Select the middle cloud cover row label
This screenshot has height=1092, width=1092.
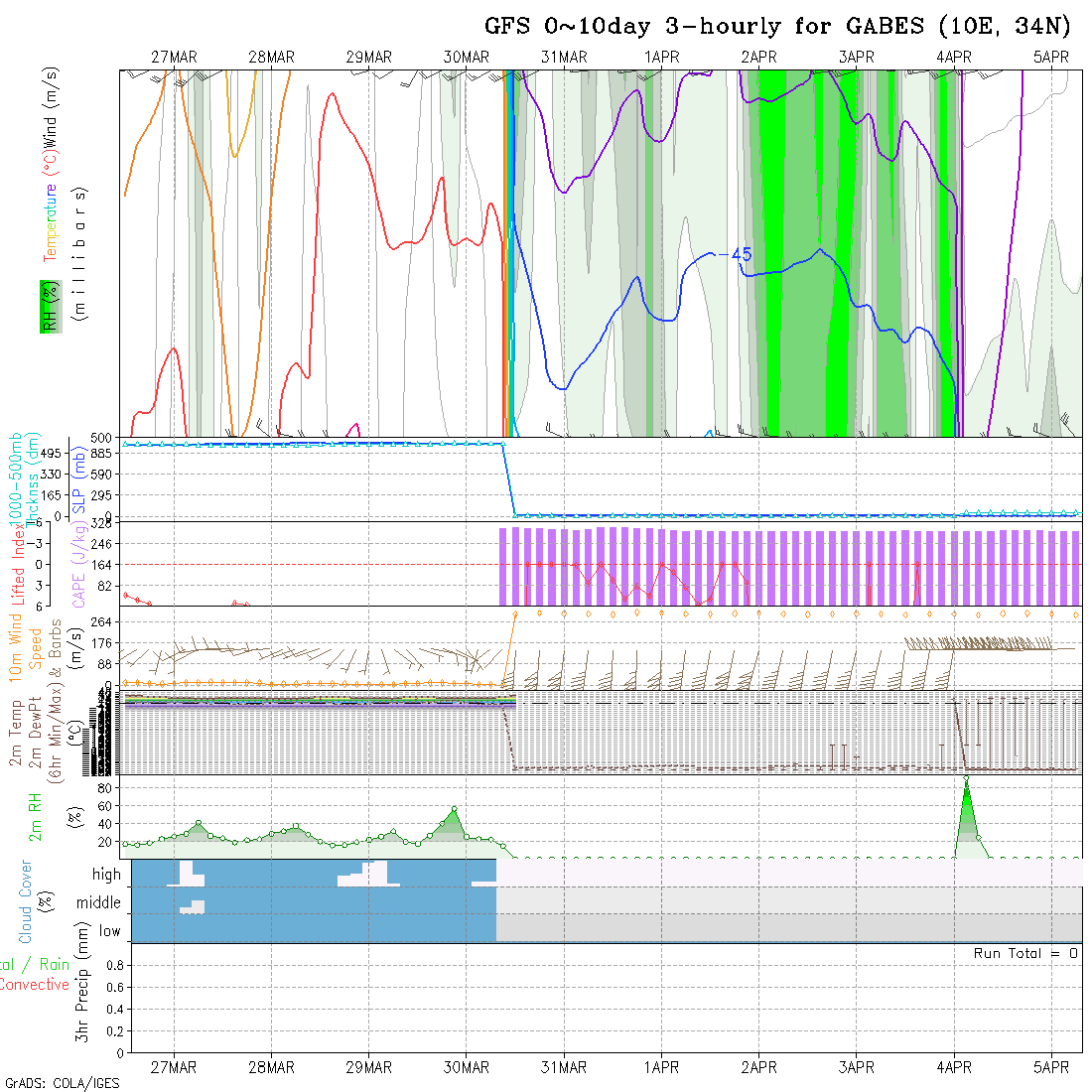pyautogui.click(x=99, y=902)
